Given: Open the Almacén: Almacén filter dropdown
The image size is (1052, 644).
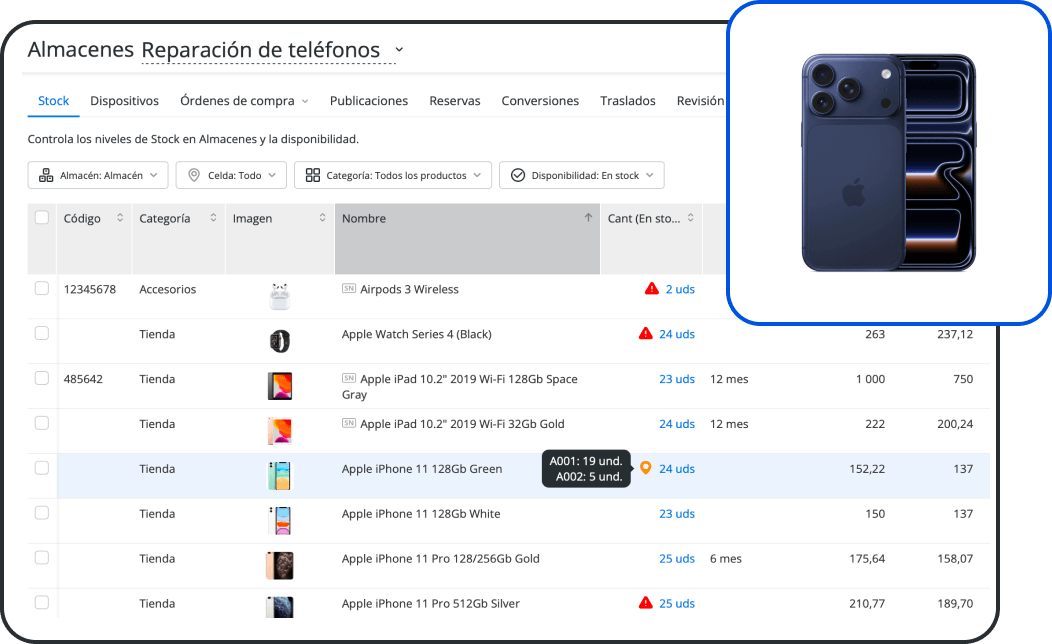Looking at the screenshot, I should click(x=98, y=175).
